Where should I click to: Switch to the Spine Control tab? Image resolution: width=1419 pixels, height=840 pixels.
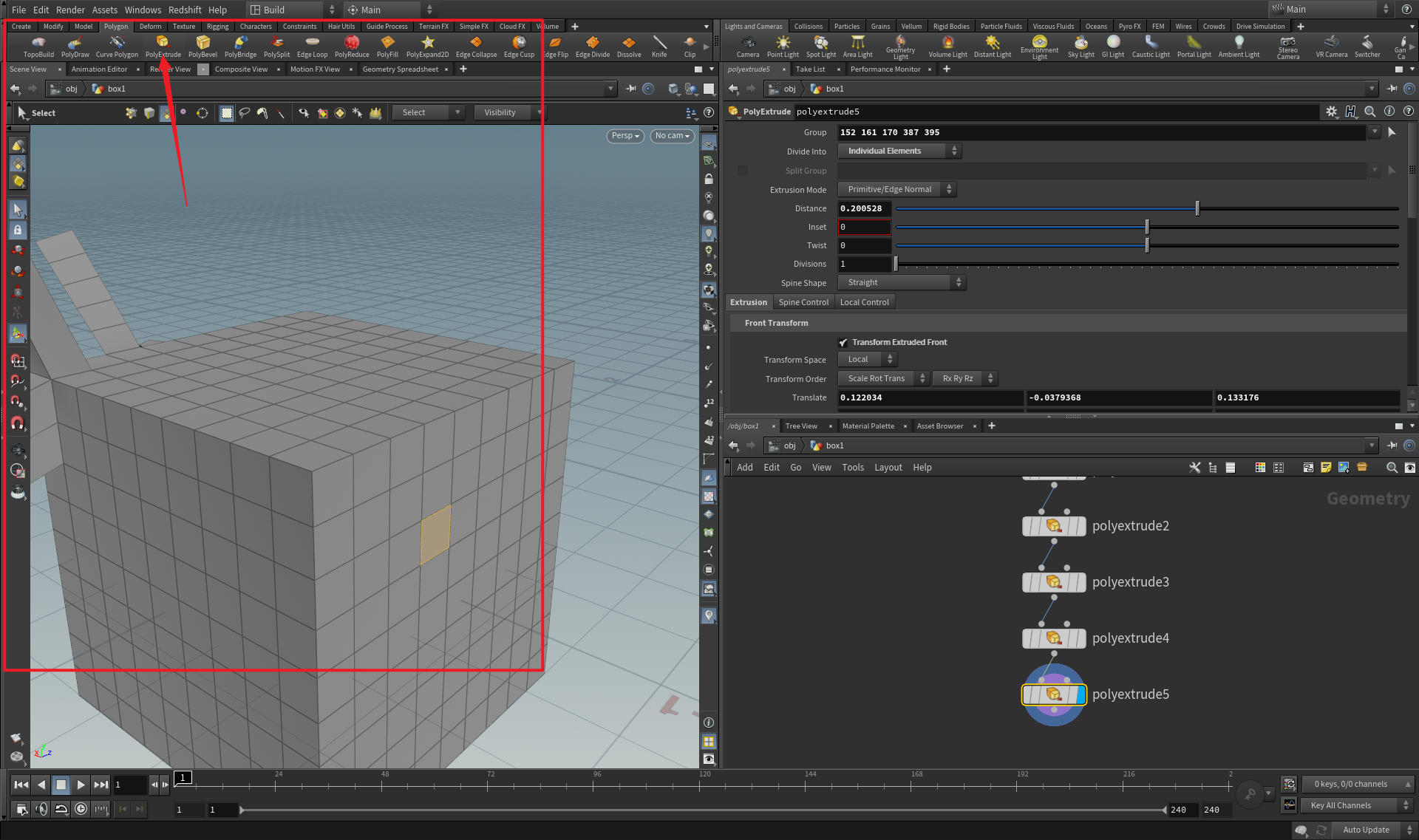pyautogui.click(x=803, y=301)
